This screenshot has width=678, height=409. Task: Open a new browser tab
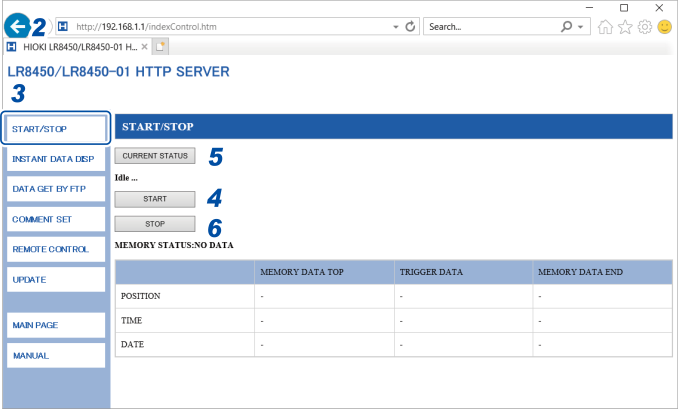tap(160, 47)
